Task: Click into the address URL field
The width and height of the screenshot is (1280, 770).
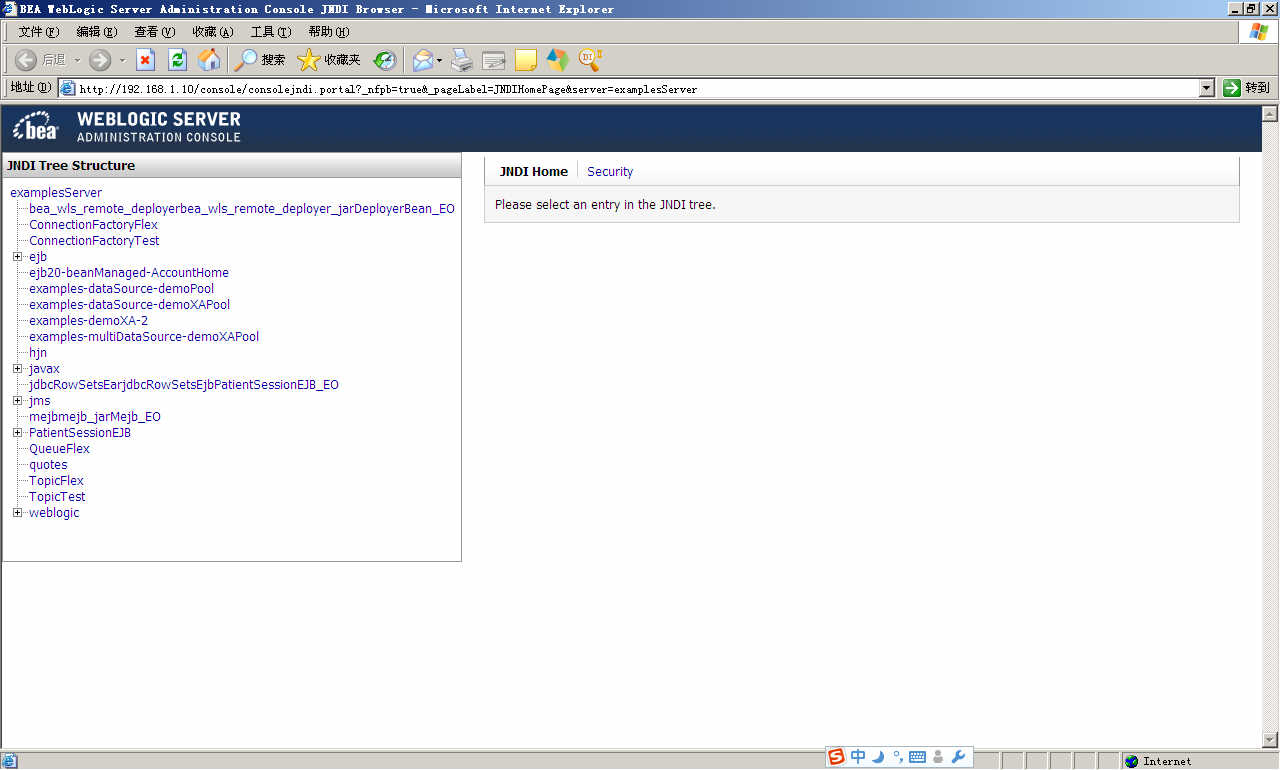Action: pos(638,89)
